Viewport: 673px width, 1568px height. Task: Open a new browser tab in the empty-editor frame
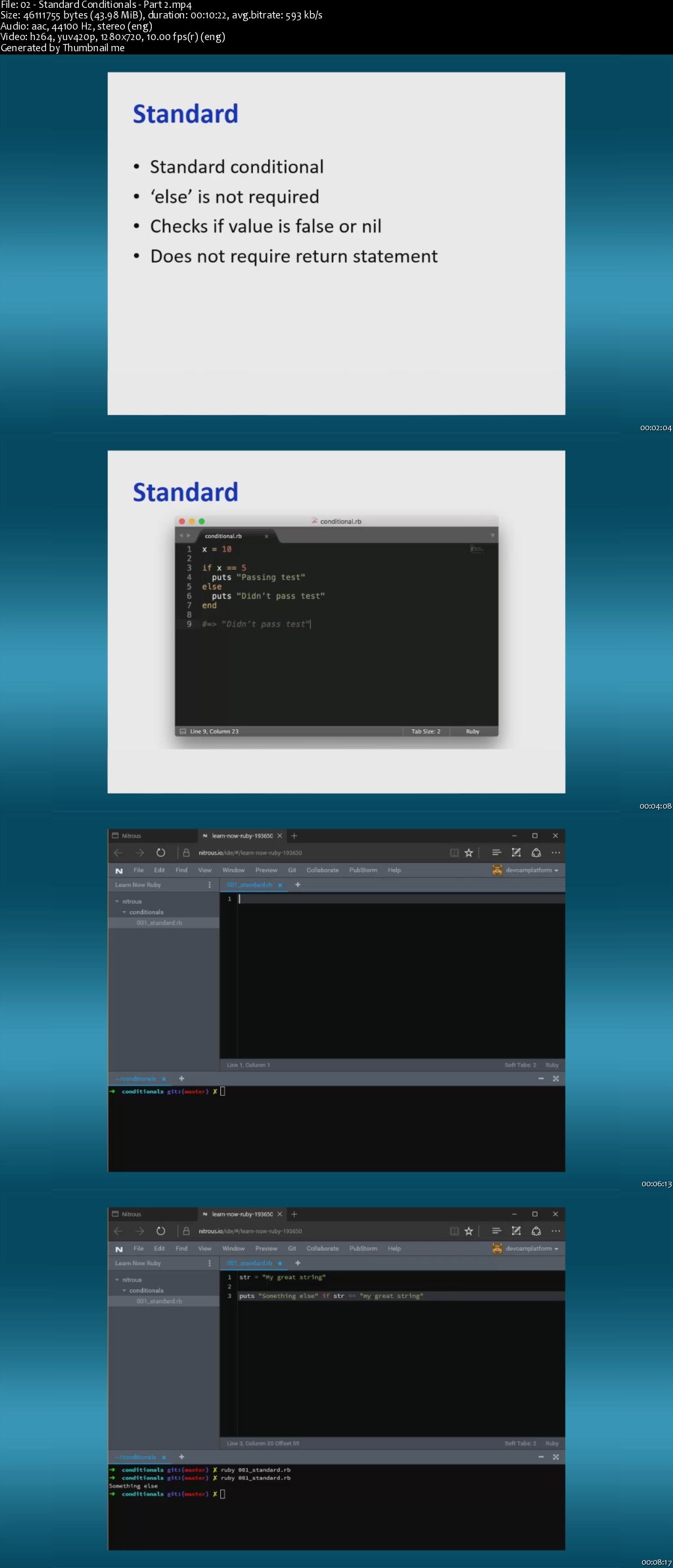pyautogui.click(x=294, y=836)
